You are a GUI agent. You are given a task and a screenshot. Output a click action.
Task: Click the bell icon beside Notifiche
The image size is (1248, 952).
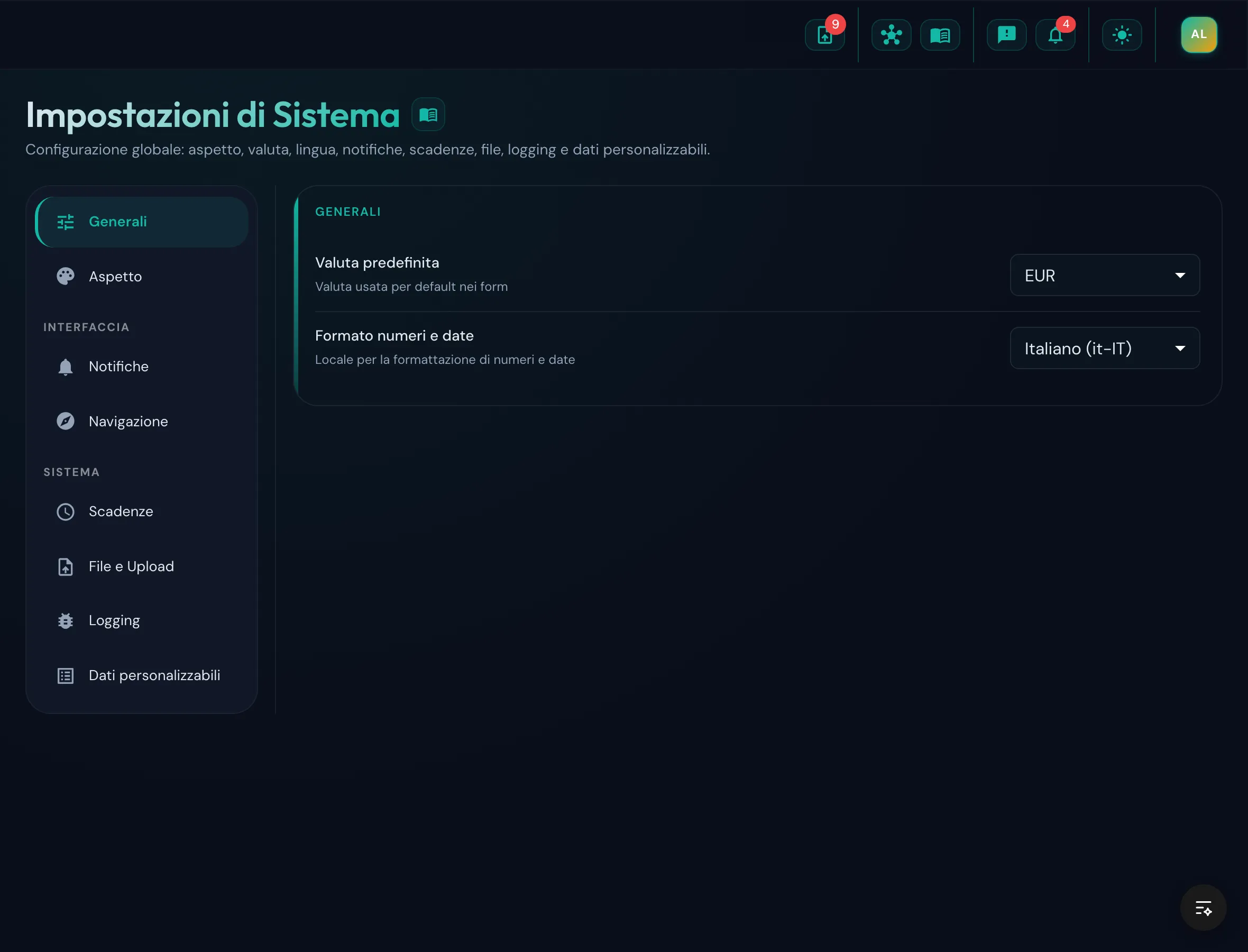[x=66, y=367]
